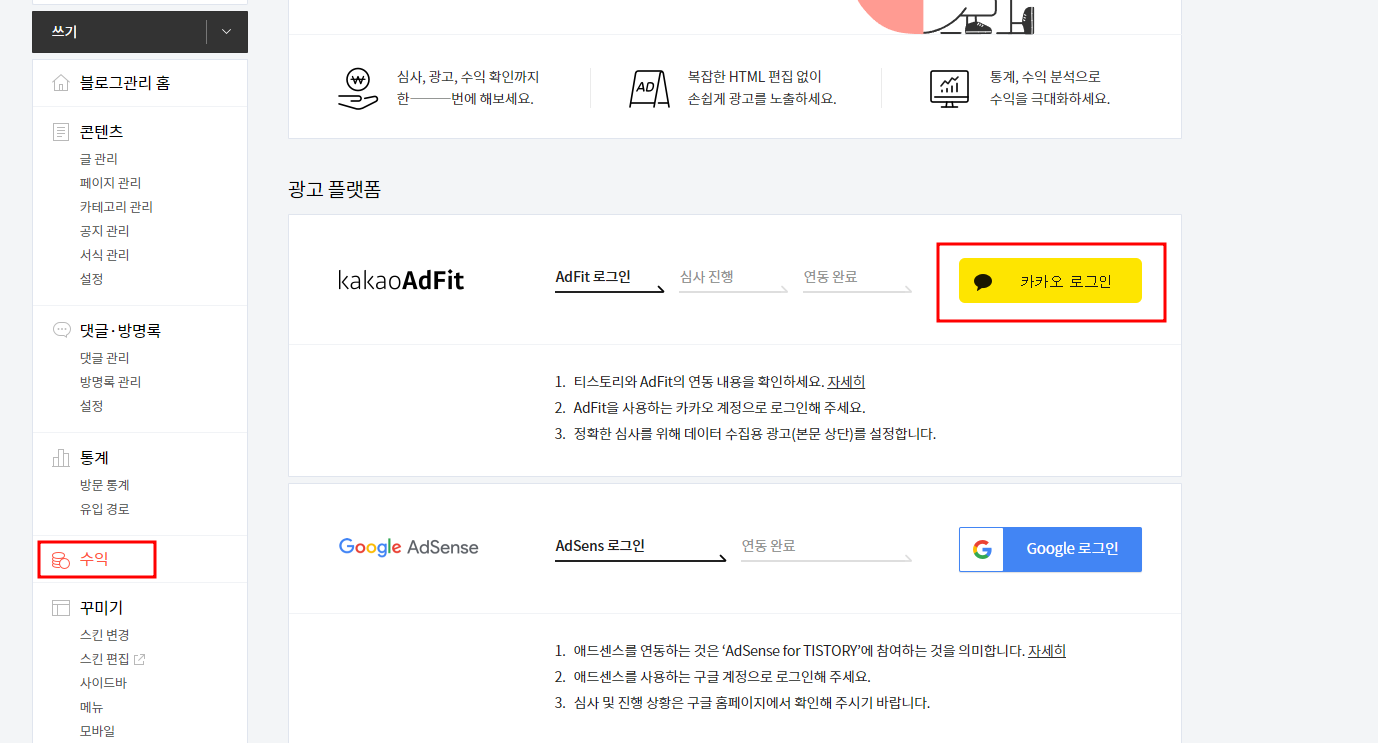Open the 자세히 link for AdFit
This screenshot has width=1378, height=743.
846,382
